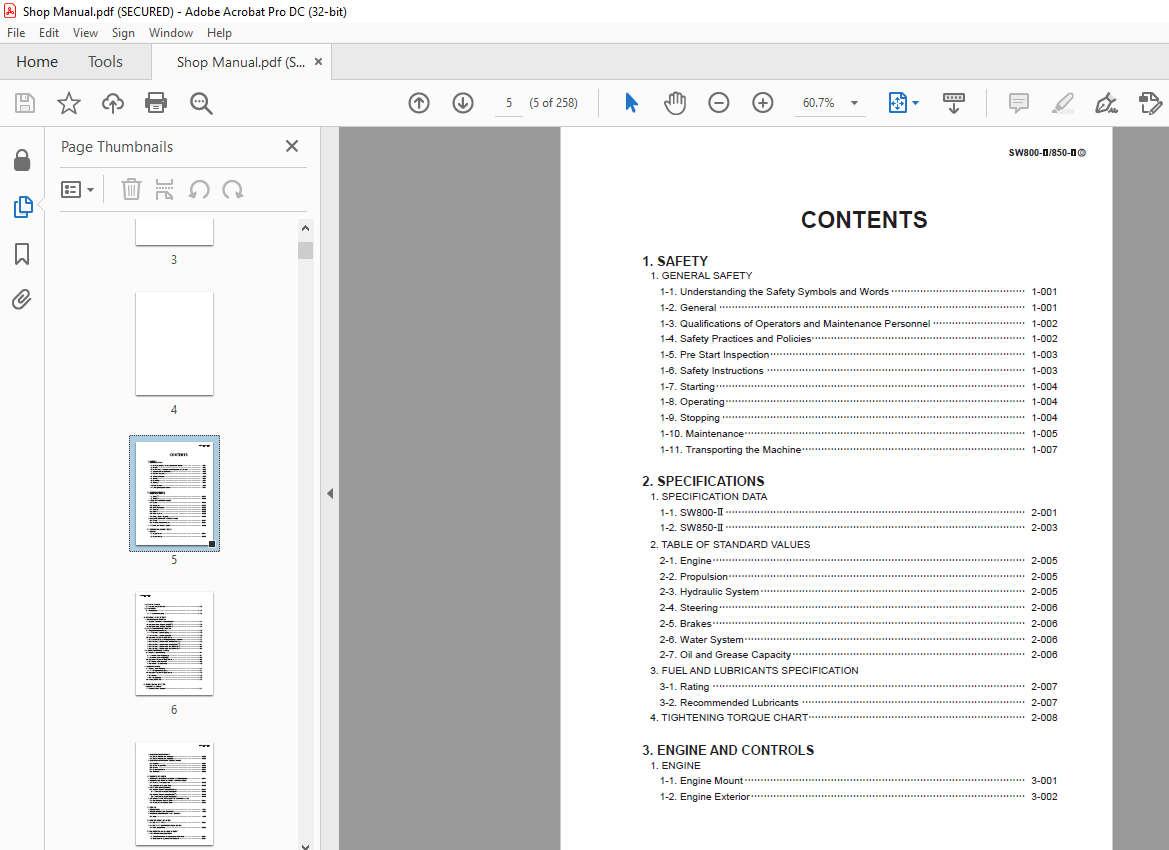Go to previous page arrow
1169x850 pixels.
[x=419, y=103]
